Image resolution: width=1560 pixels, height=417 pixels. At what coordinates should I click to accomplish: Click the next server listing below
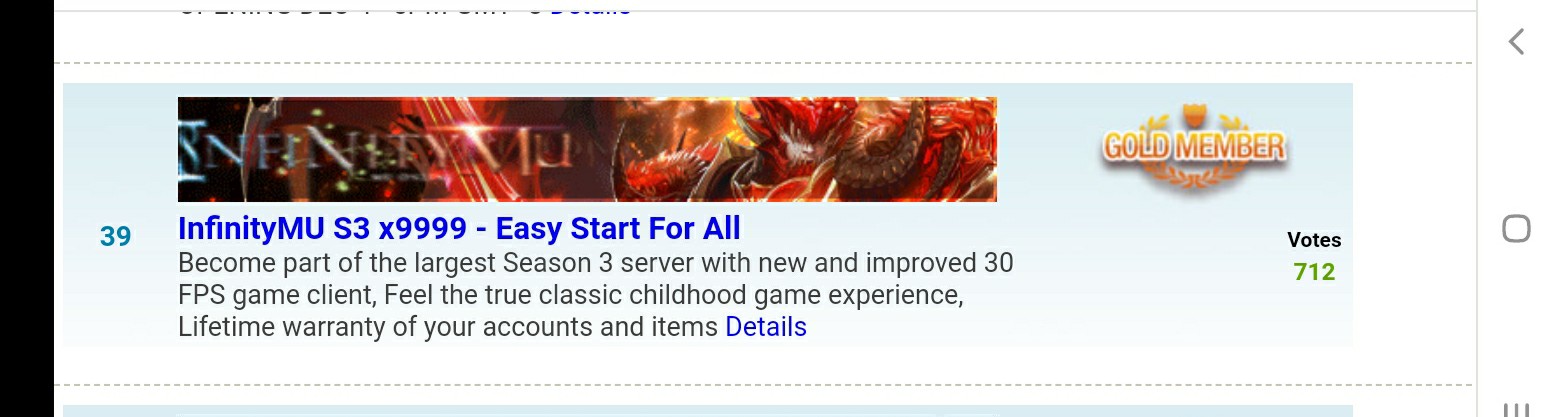[x=708, y=411]
